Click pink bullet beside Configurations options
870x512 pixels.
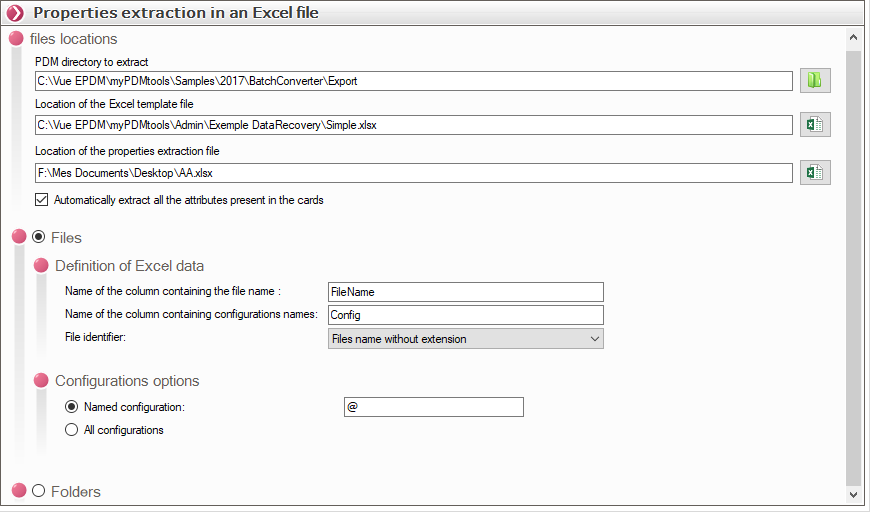point(41,381)
